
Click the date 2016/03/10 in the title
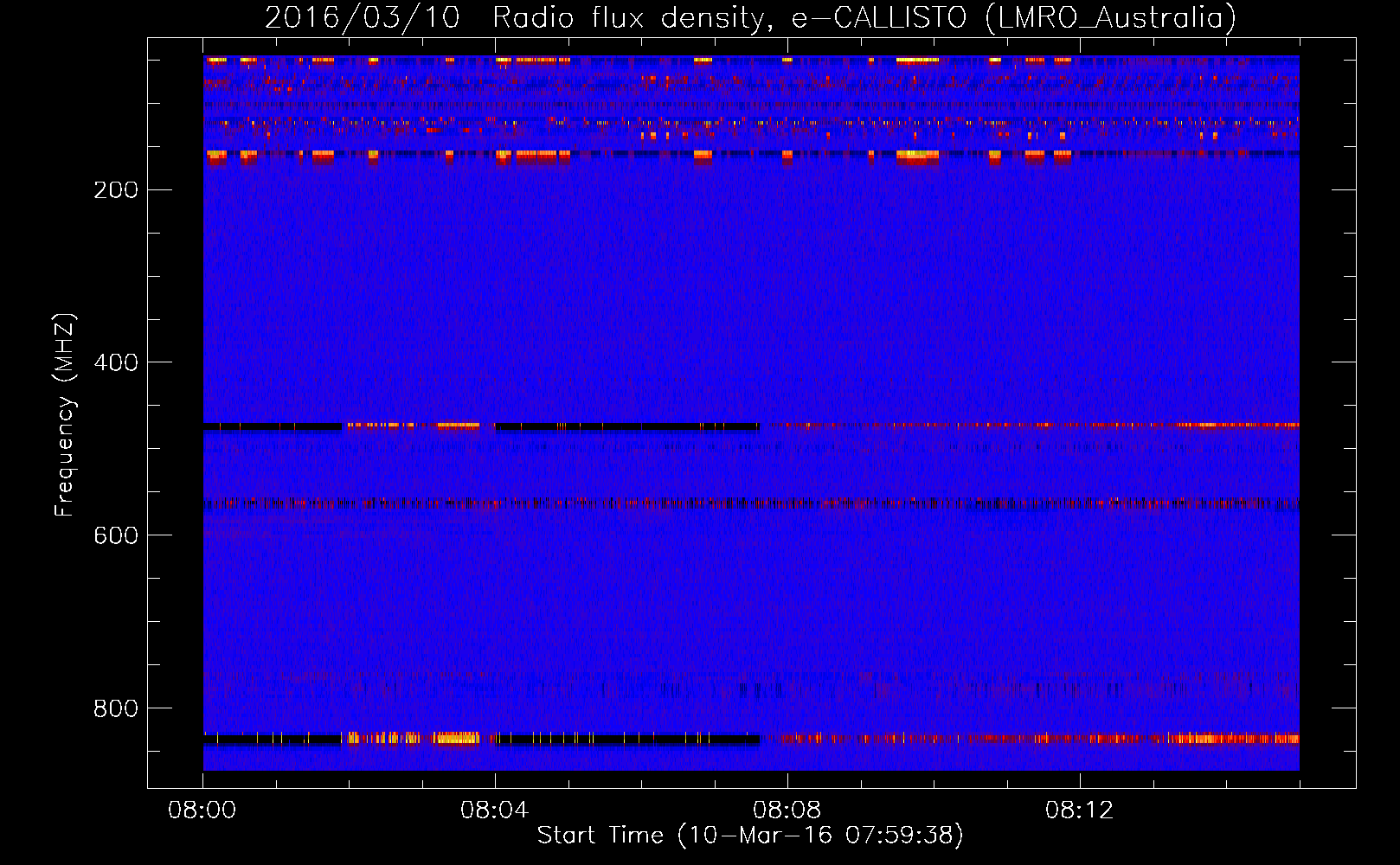point(362,18)
